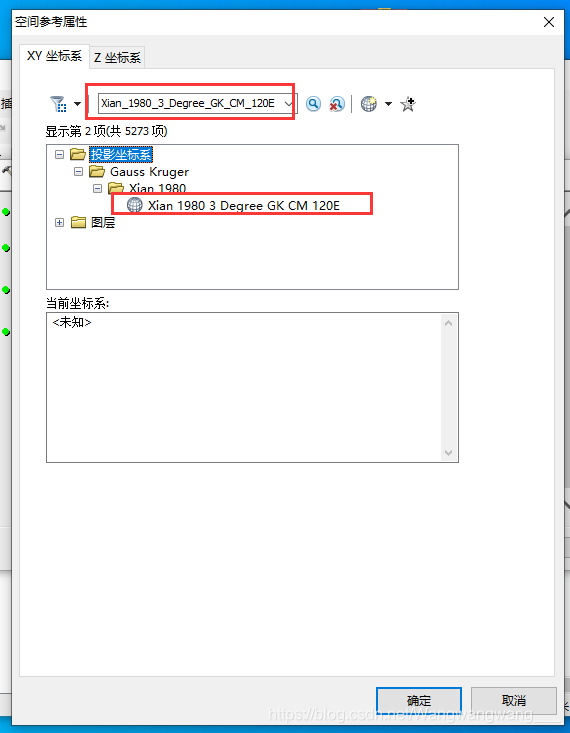Screen dimensions: 570x733
Task: Switch to the XY 坐标系 tab
Action: (x=54, y=56)
